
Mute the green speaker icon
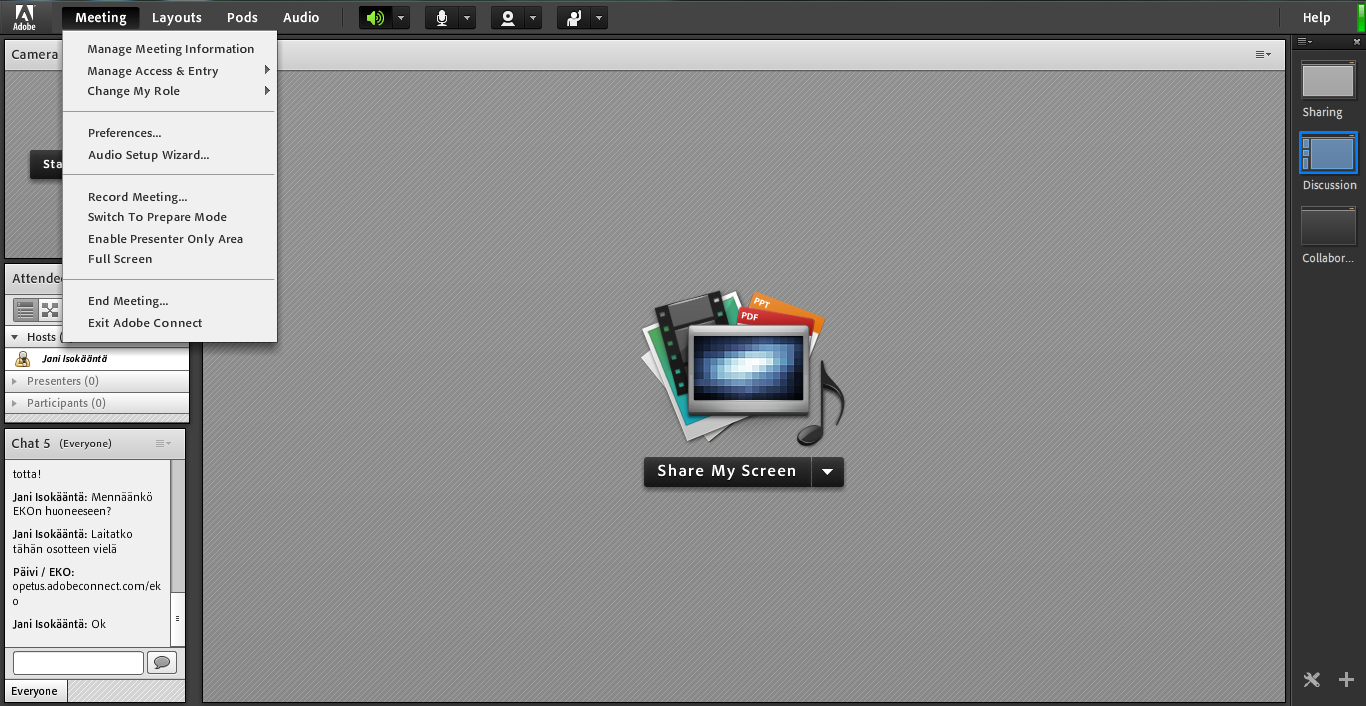click(375, 18)
